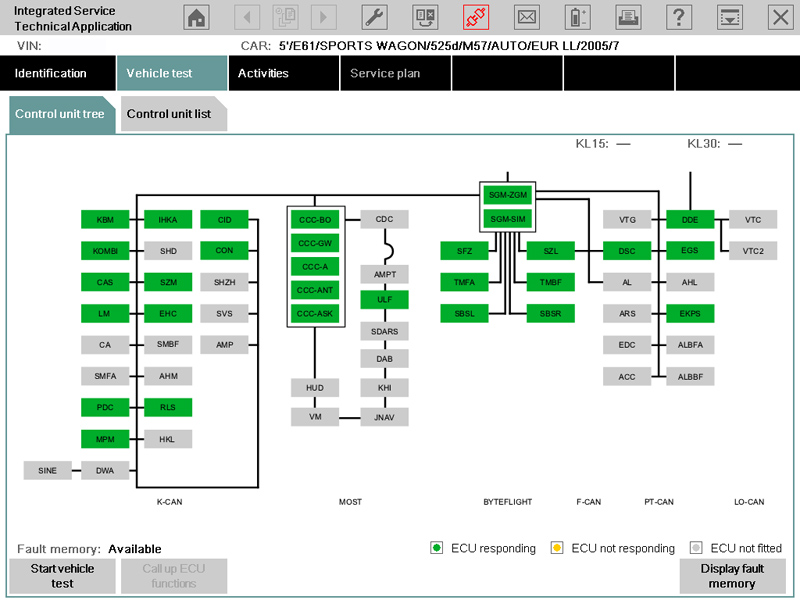Click the forward arrow toolbar icon
The width and height of the screenshot is (800, 600).
point(323,17)
